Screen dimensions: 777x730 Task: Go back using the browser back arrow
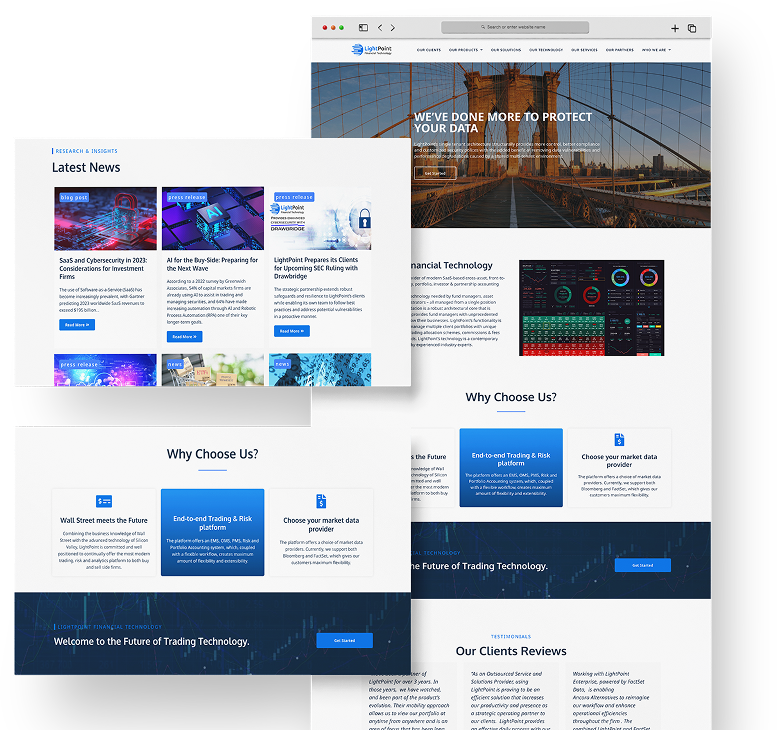pos(379,28)
